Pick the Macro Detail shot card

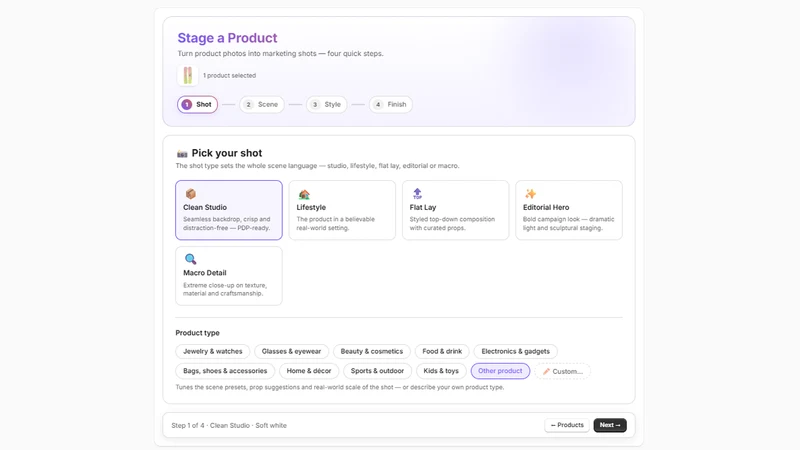pos(229,276)
